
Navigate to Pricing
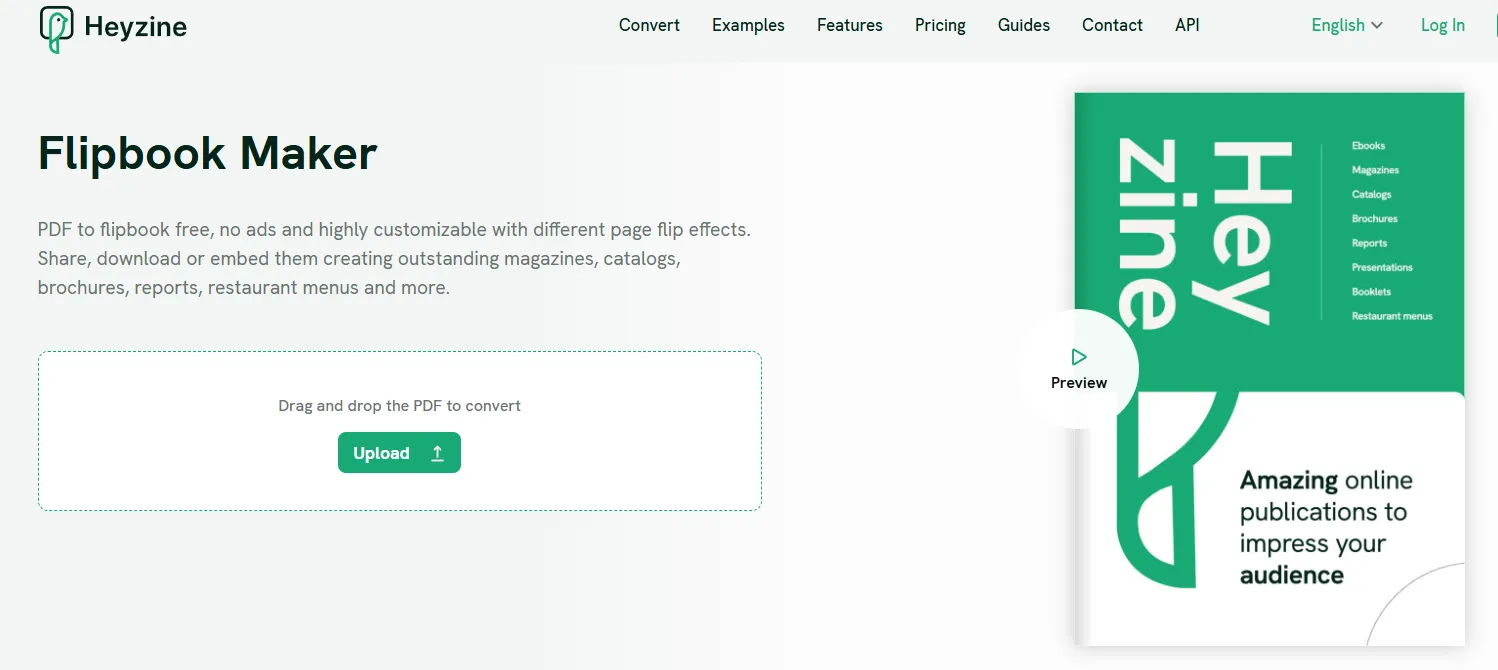(x=940, y=26)
